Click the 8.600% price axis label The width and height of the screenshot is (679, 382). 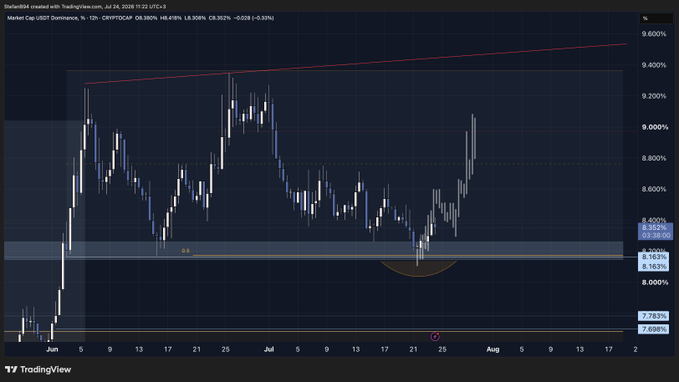pos(654,189)
